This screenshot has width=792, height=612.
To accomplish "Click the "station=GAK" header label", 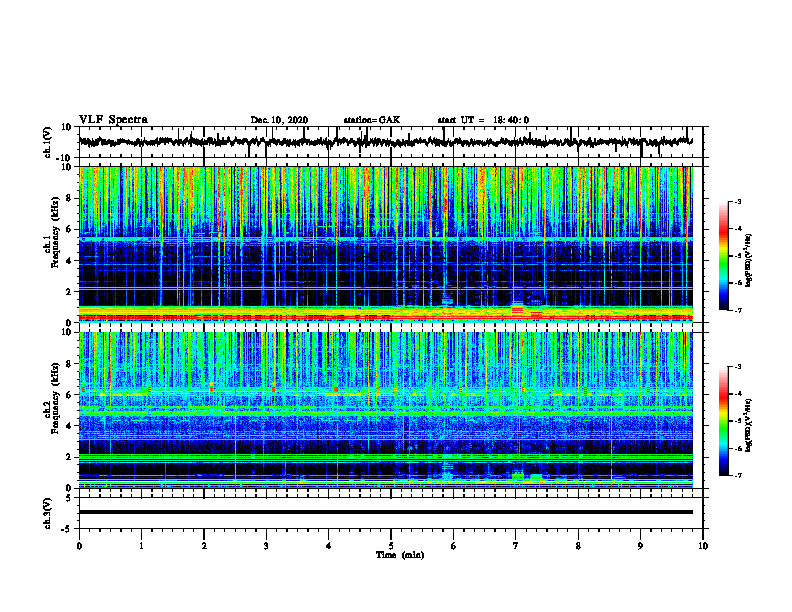I will point(372,120).
